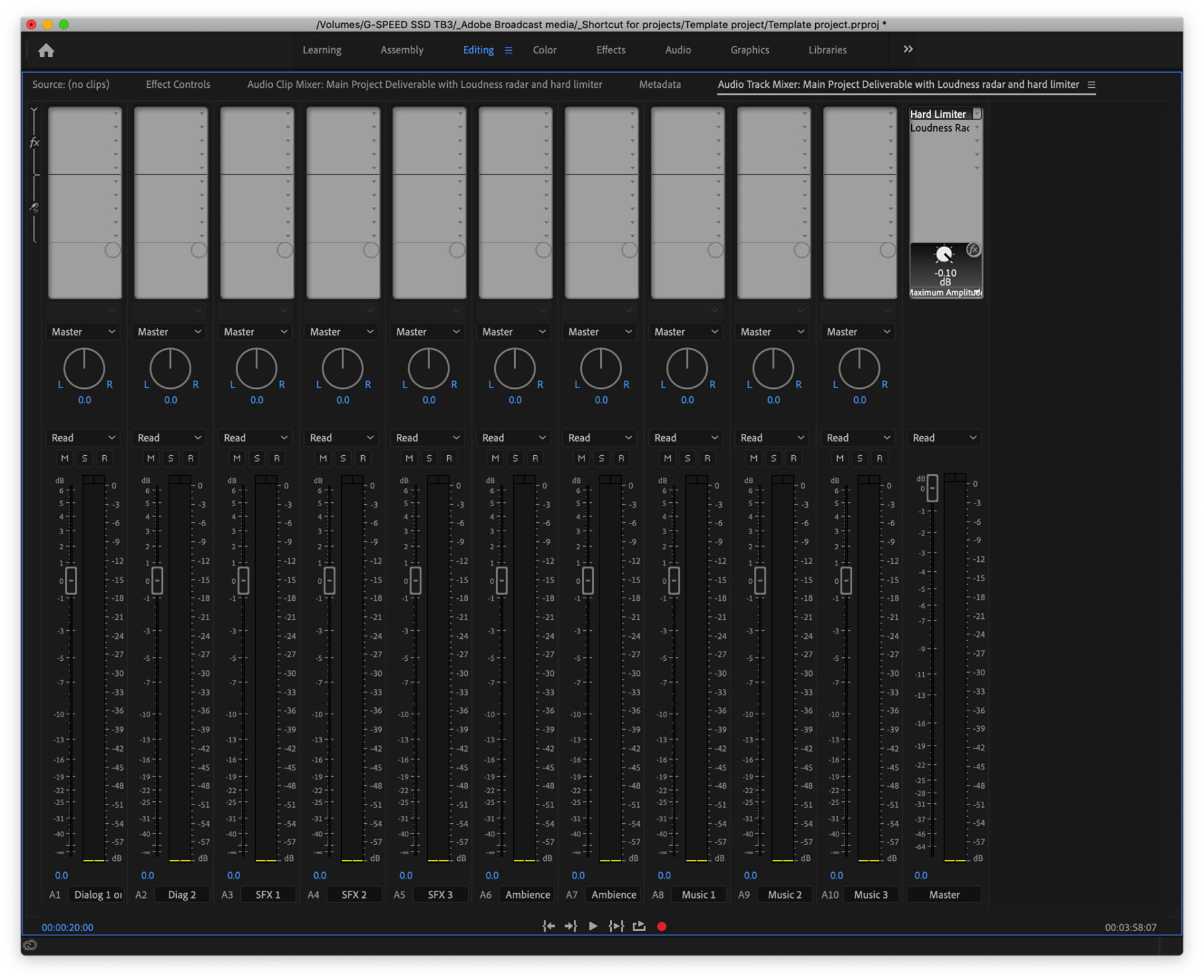Screen dimensions: 1204x980
Task: Solo the SFX 1 track
Action: point(256,458)
